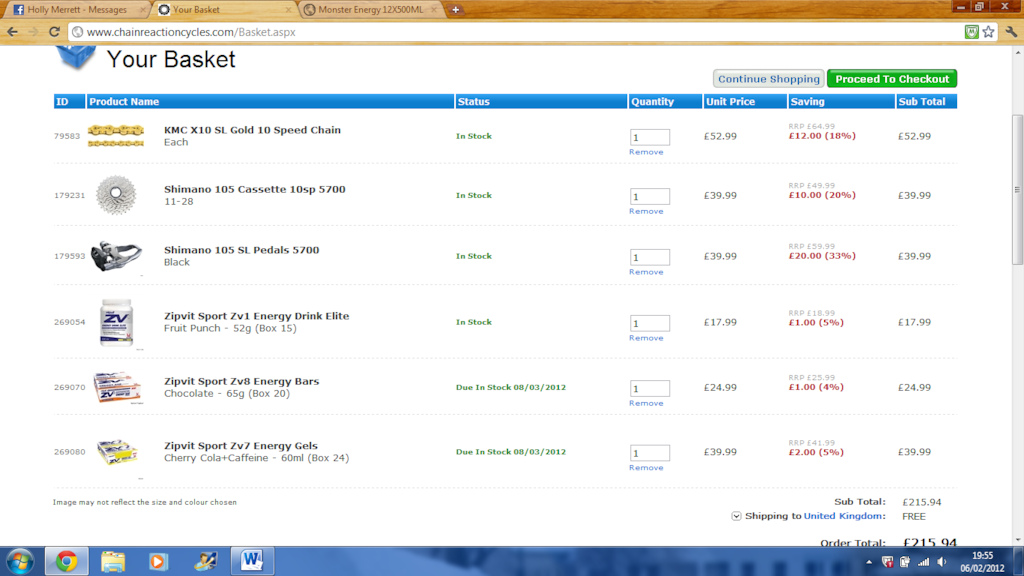1024x576 pixels.
Task: Click the Zv8 energy bars box thumbnail
Action: pos(117,387)
